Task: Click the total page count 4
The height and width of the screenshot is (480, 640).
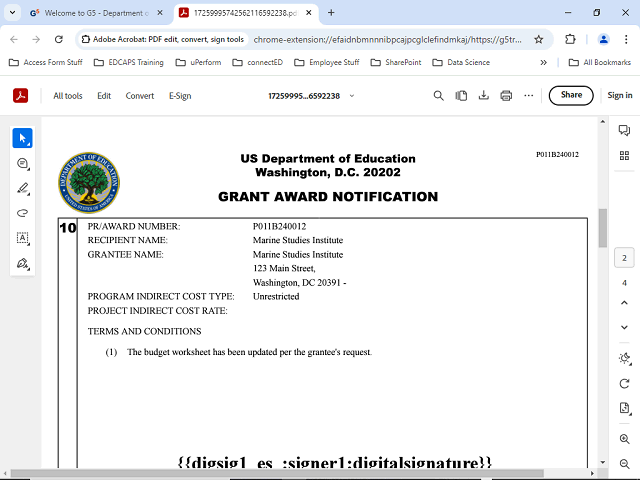Action: (624, 283)
